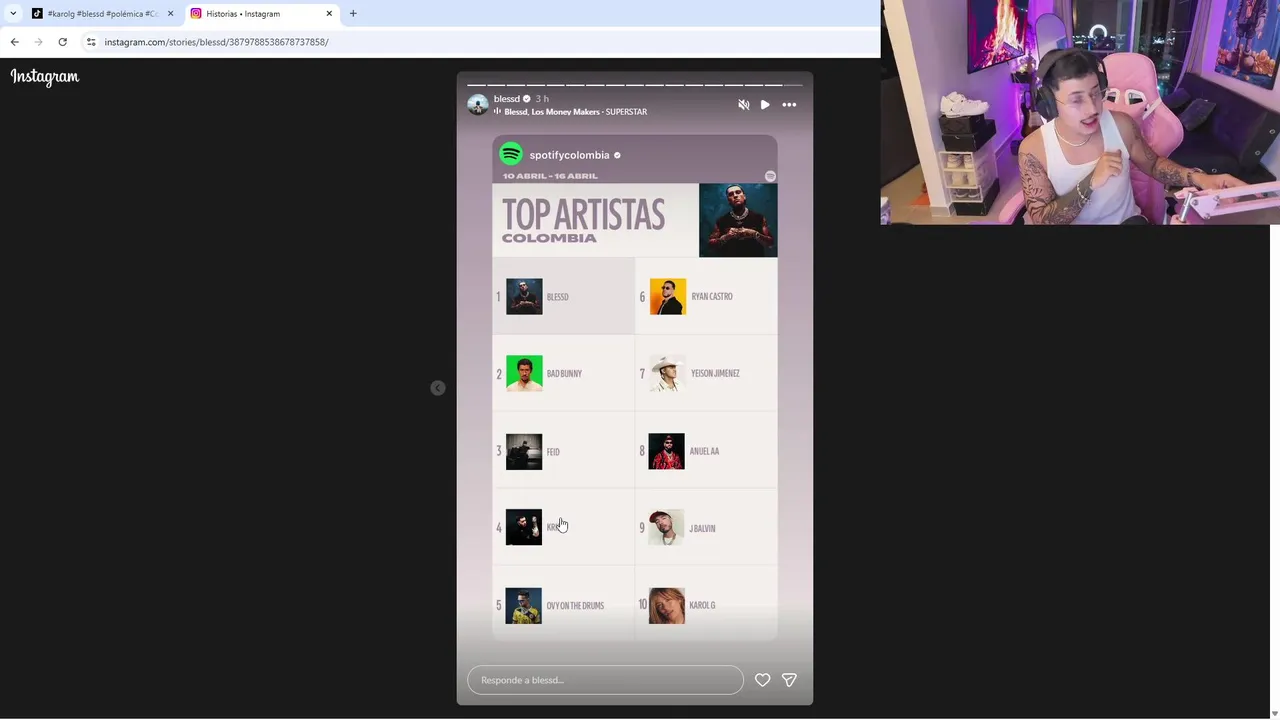
Task: Go forward in browser history
Action: tap(38, 42)
